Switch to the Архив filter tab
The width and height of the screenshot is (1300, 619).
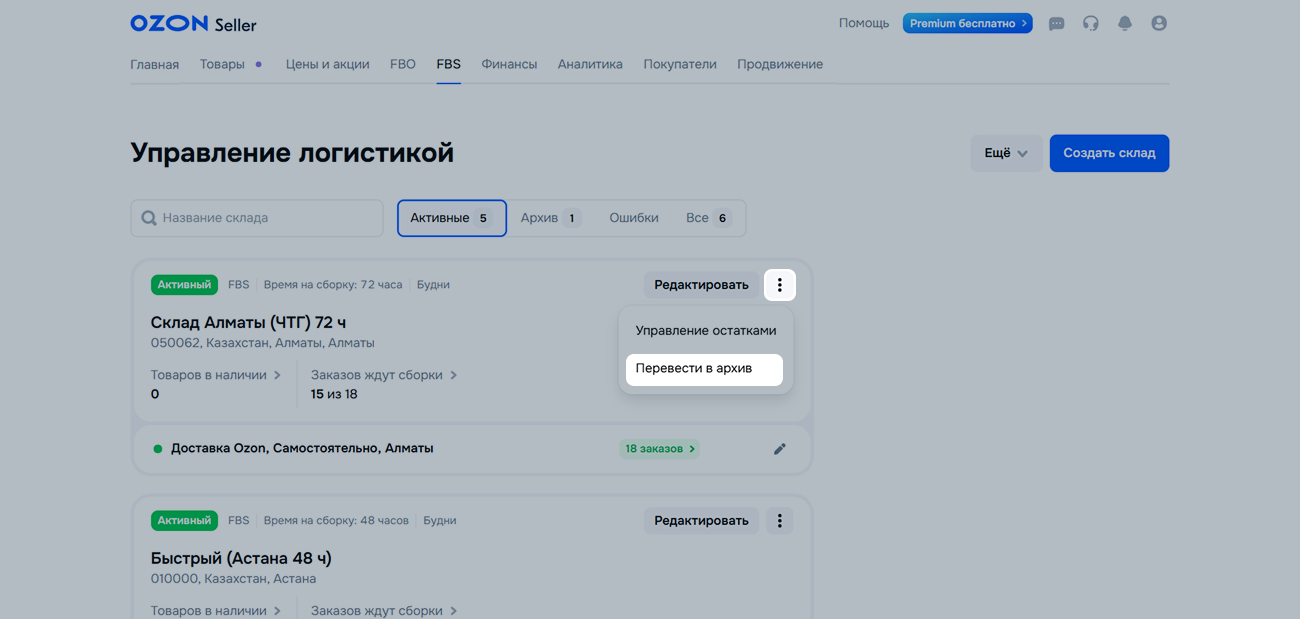click(550, 218)
